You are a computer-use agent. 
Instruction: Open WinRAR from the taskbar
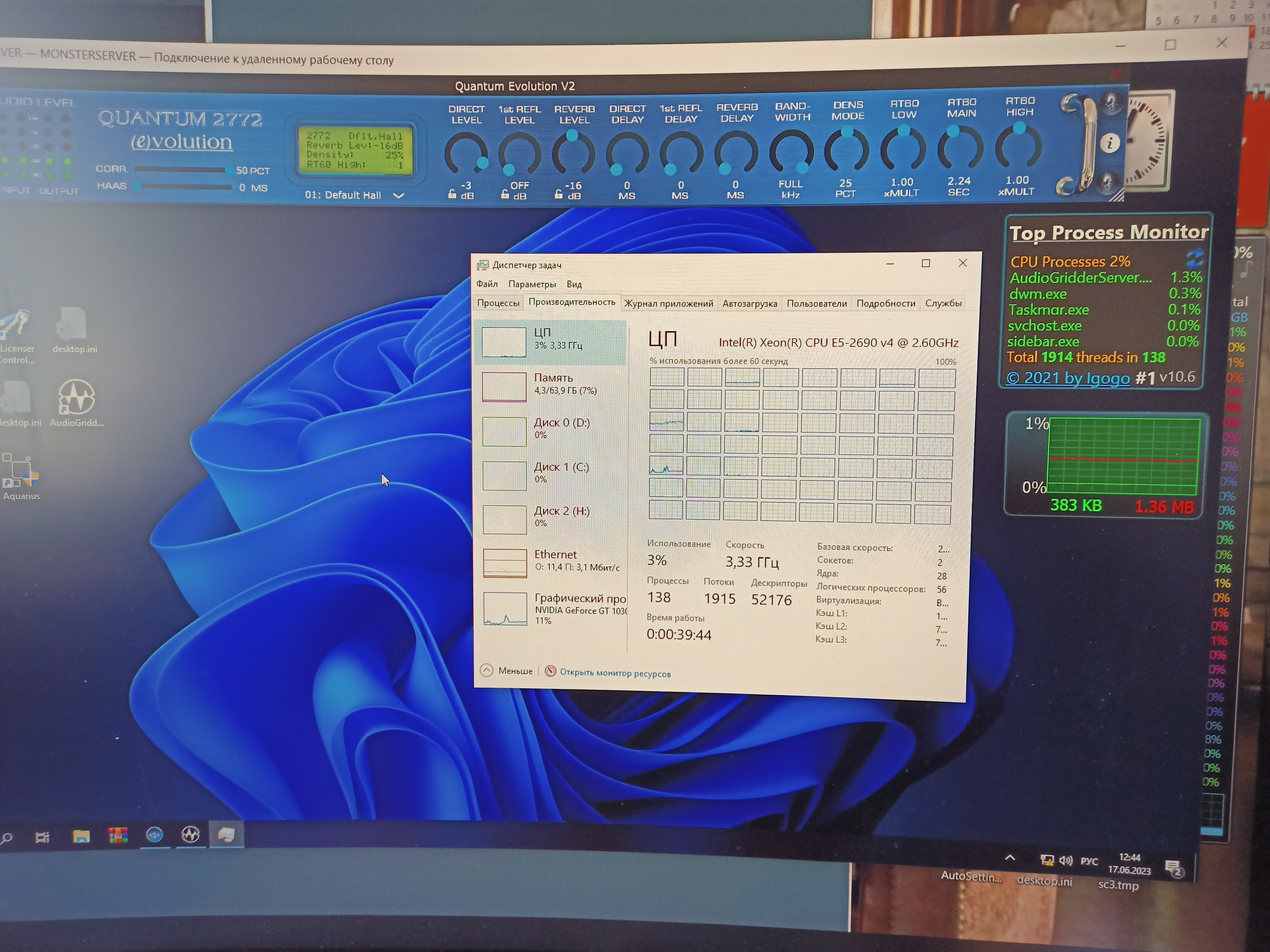118,835
